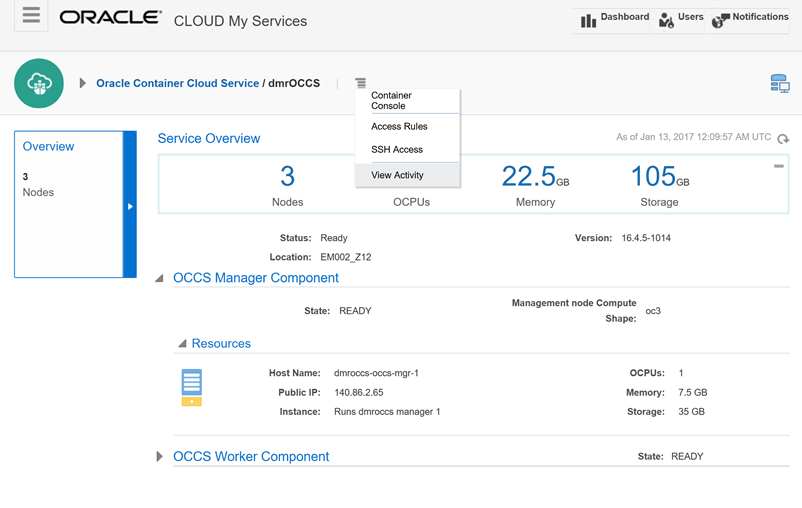Click the service actions menu icon
This screenshot has width=802, height=508.
[x=361, y=83]
